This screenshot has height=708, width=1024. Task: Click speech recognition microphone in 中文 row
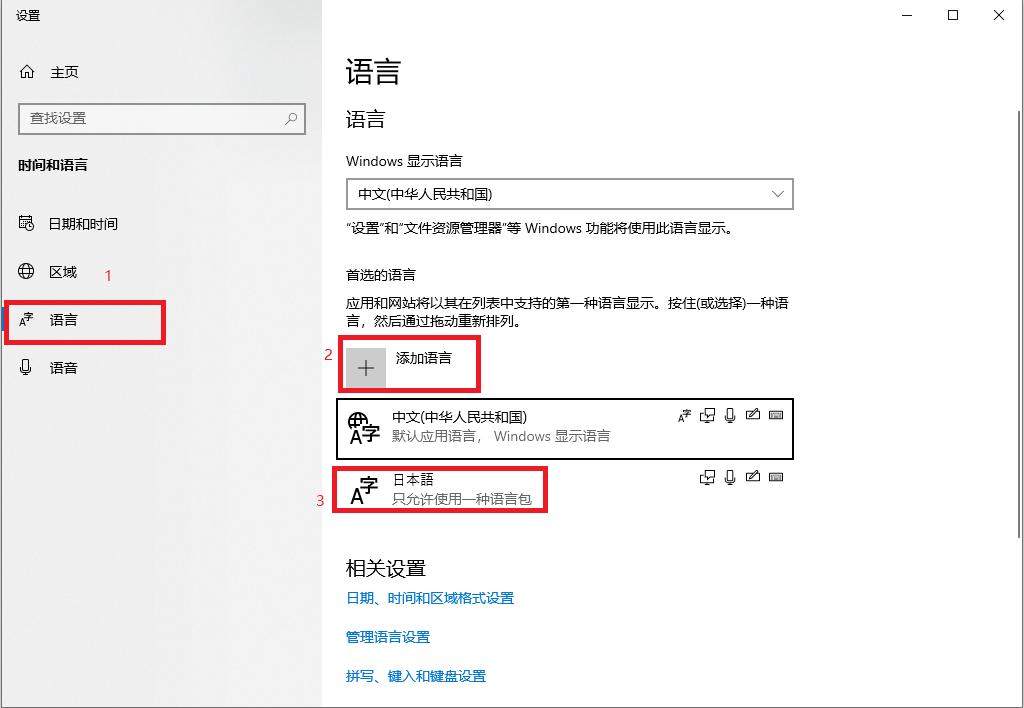pos(730,415)
